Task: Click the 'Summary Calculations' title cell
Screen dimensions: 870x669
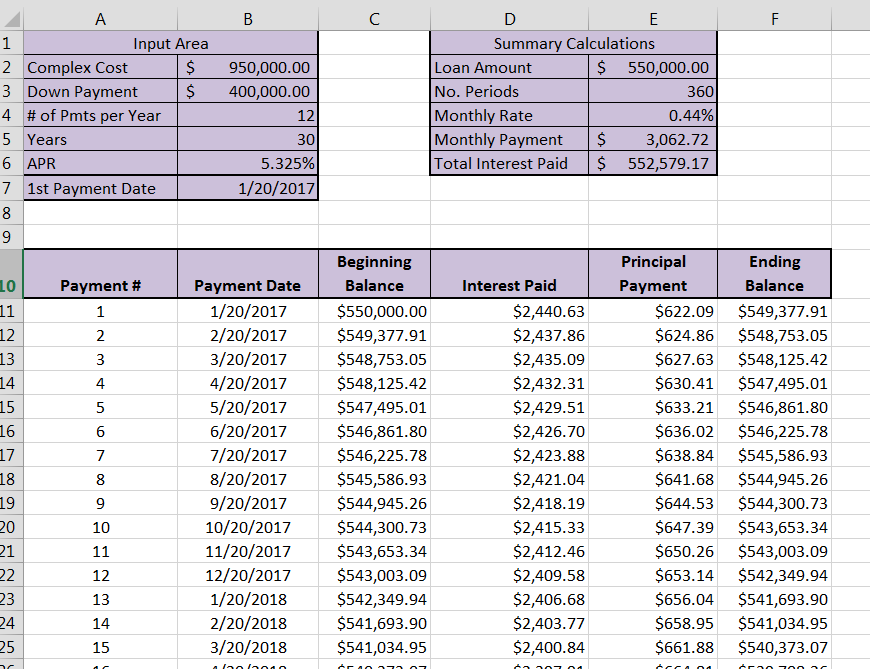Action: tap(574, 43)
